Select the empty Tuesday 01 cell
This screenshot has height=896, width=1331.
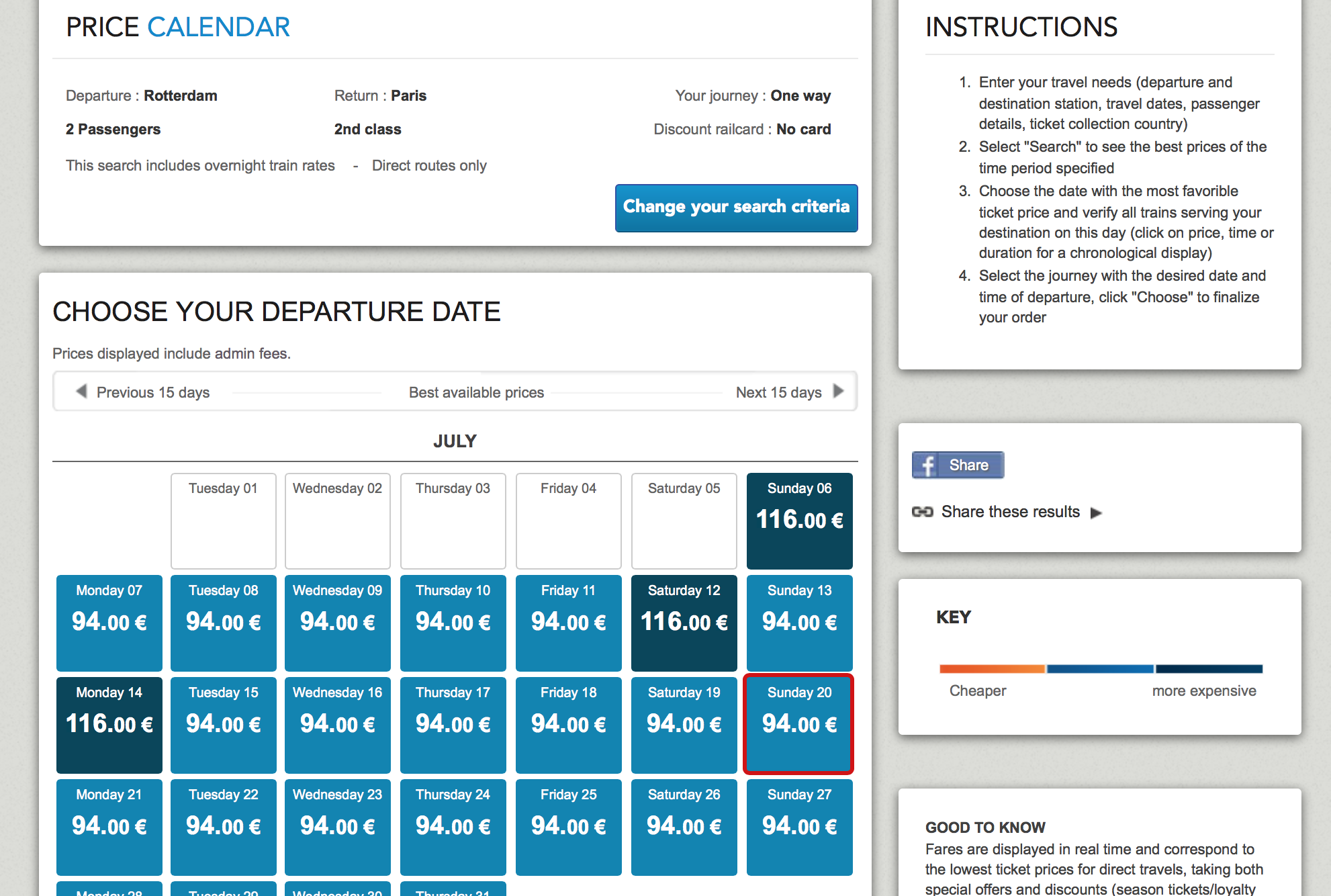click(x=223, y=521)
